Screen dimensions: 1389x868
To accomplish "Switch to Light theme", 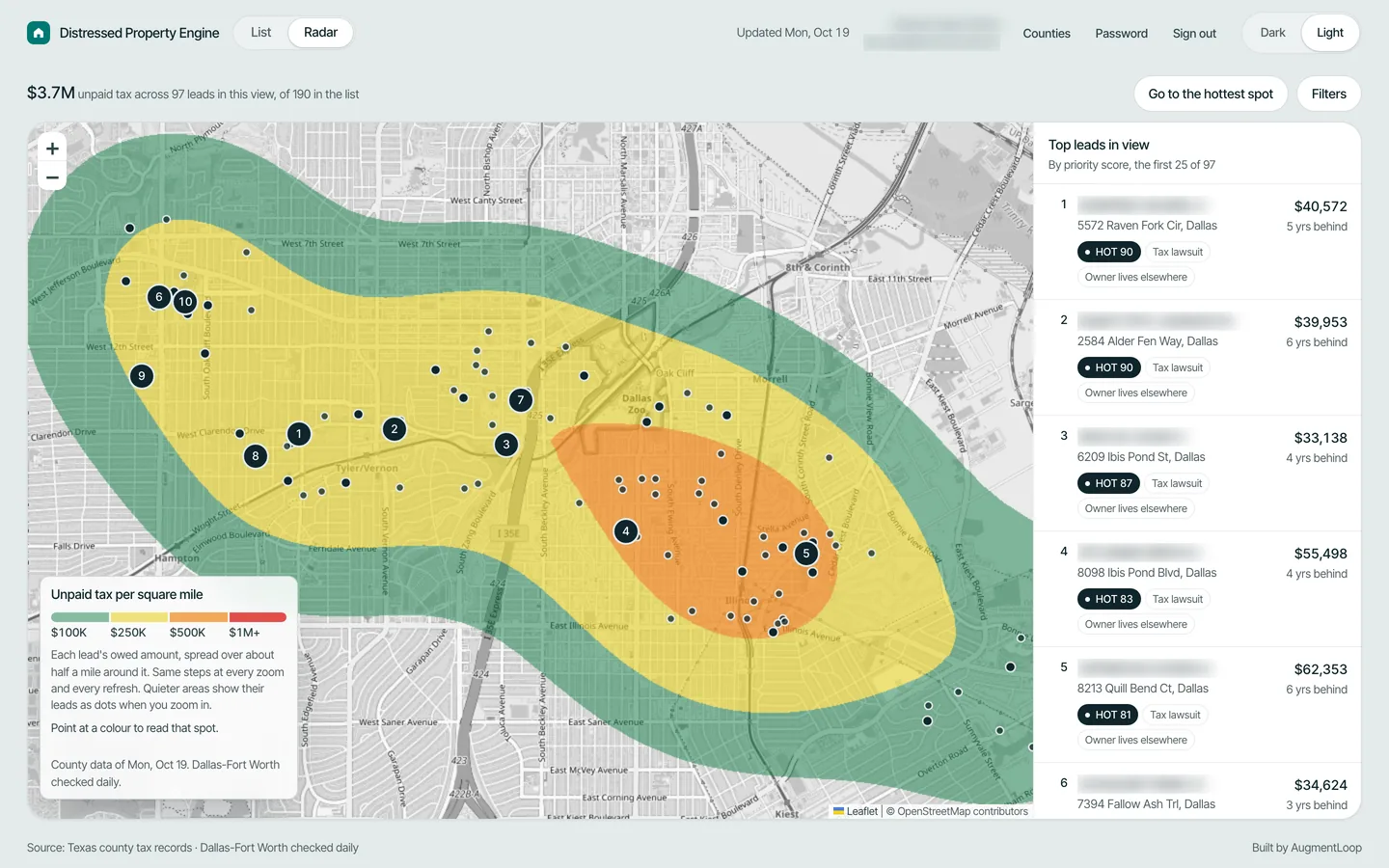I will (1330, 33).
